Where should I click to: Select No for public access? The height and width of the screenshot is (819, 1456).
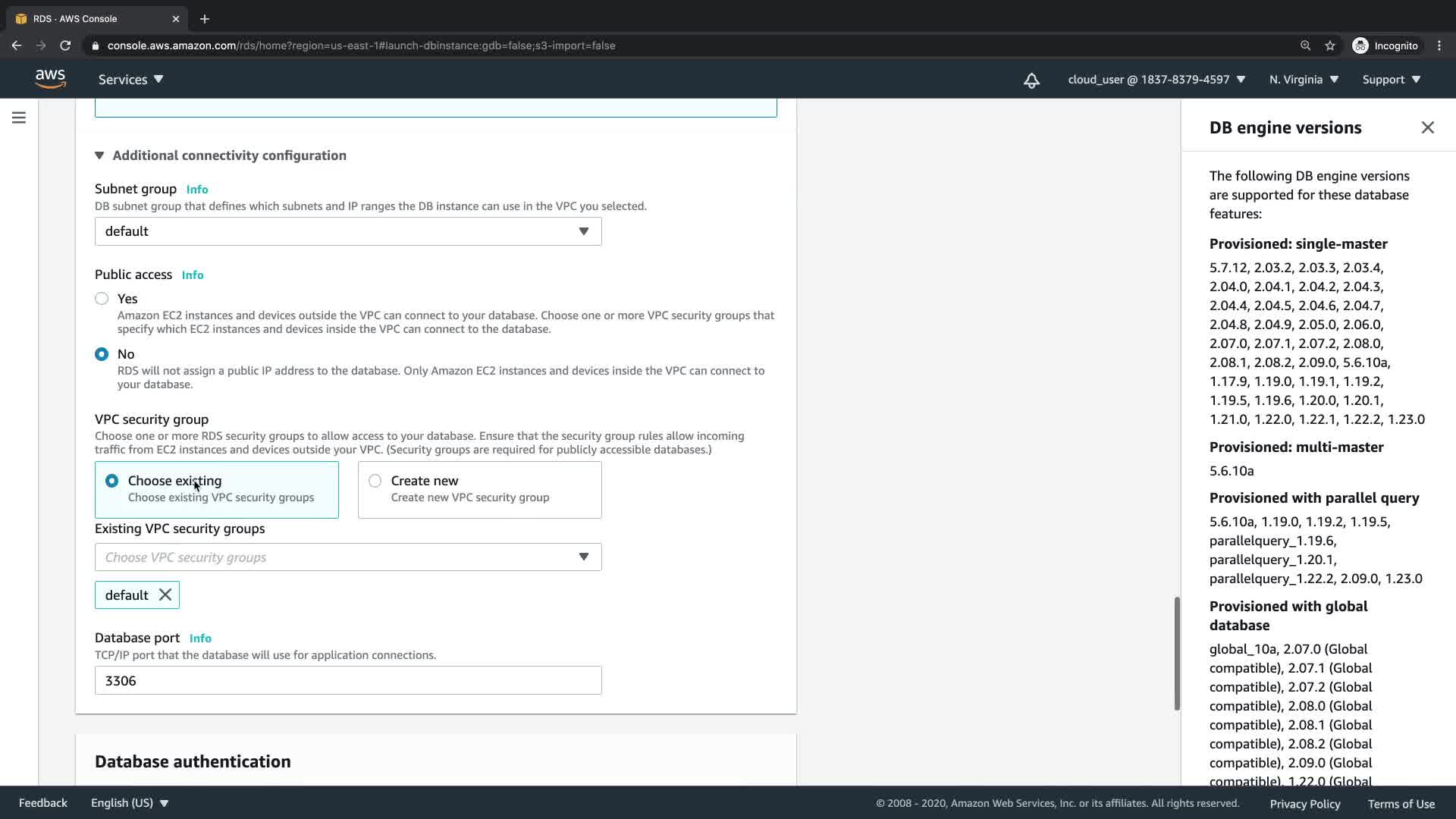102,354
